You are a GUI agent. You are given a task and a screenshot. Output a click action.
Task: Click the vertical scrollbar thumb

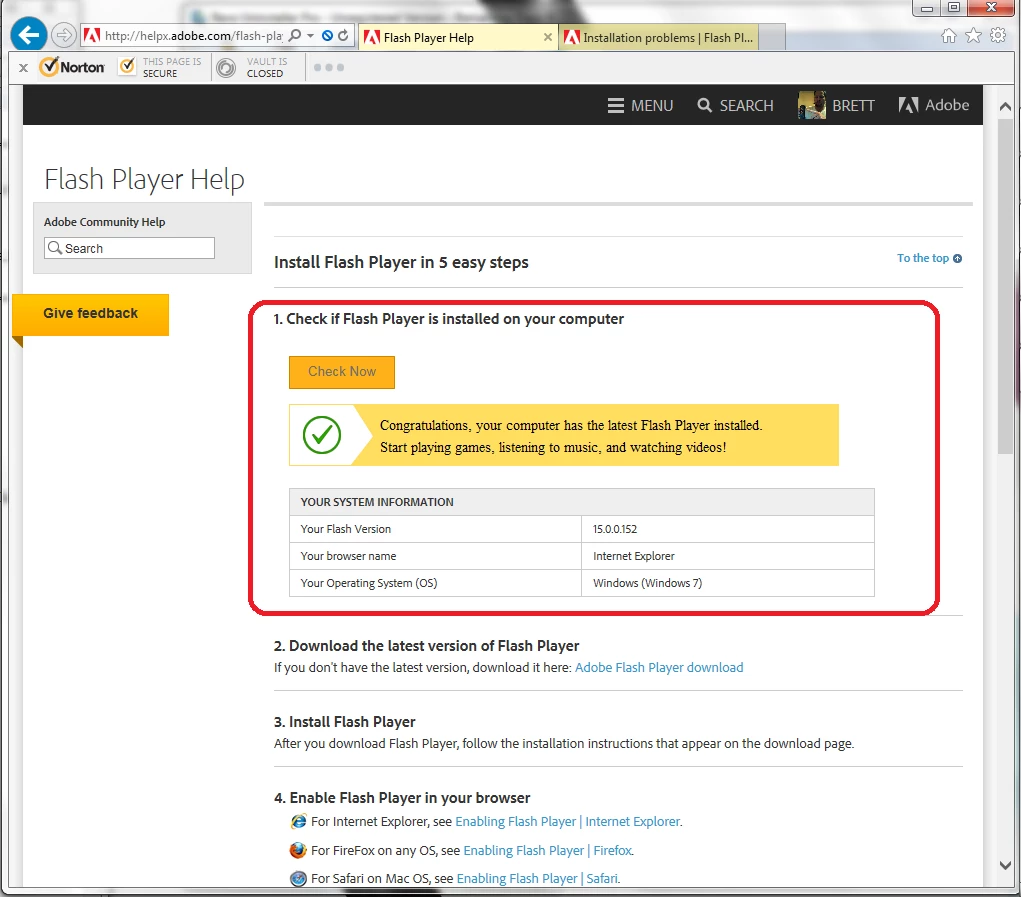[x=1005, y=286]
